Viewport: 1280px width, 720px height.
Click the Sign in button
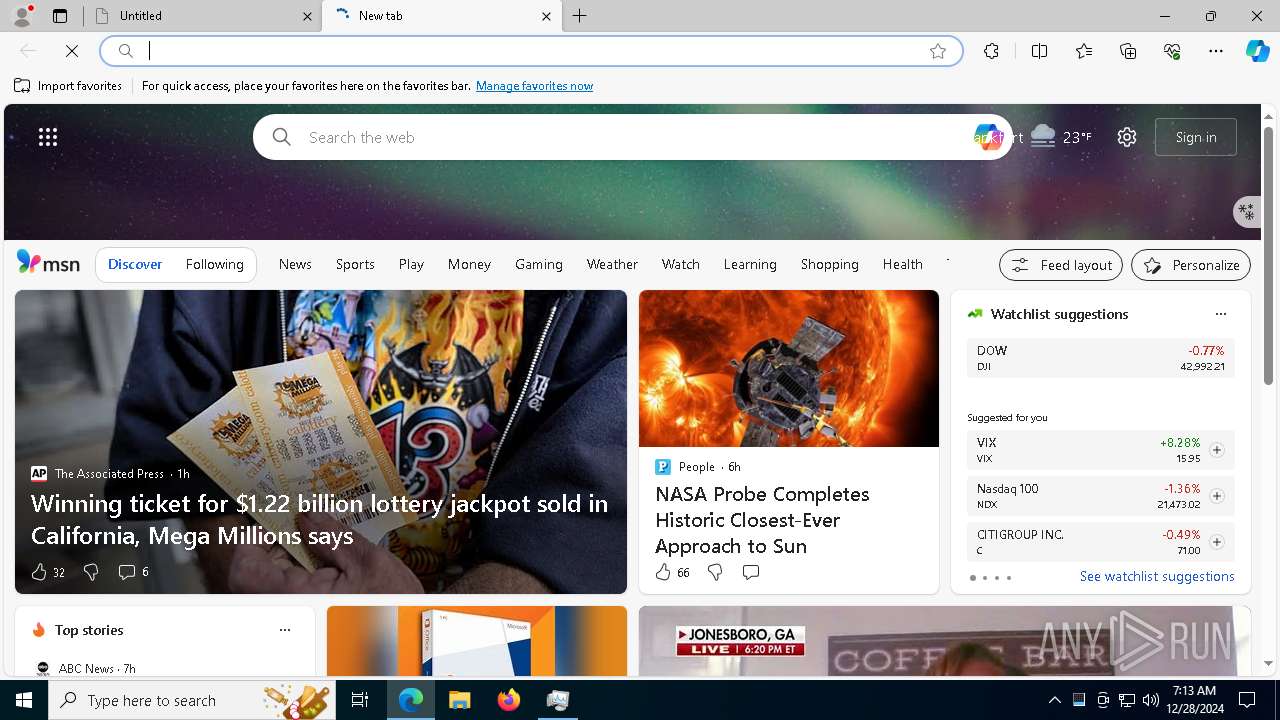[x=1196, y=137]
